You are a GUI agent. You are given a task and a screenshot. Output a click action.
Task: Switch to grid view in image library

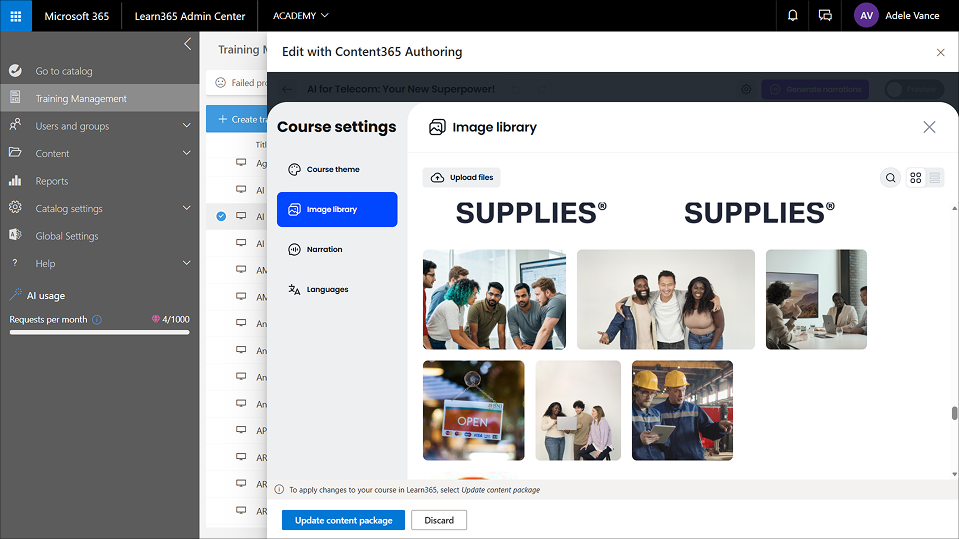click(915, 178)
